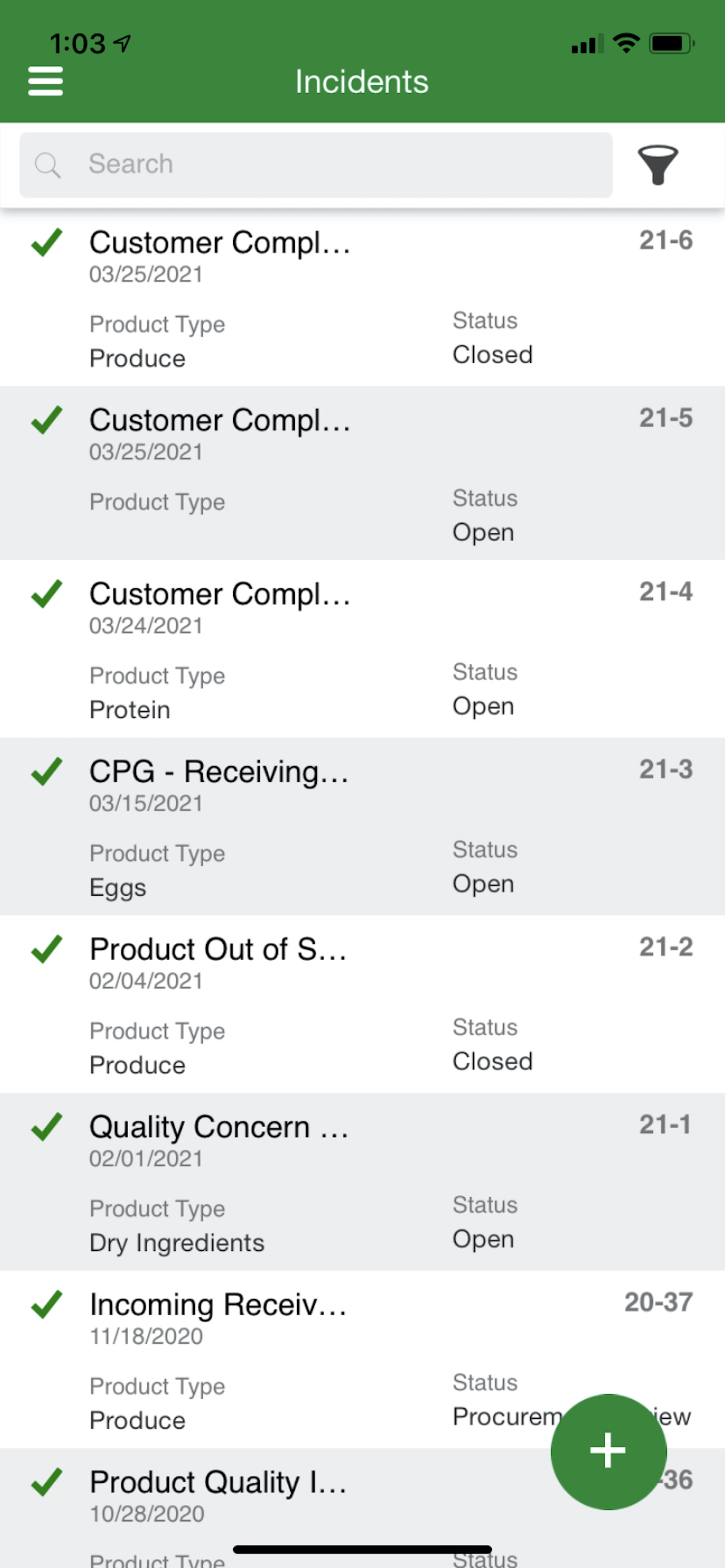The width and height of the screenshot is (725, 1568).
Task: Tap the checkmark on incident 21-3
Action: (47, 771)
